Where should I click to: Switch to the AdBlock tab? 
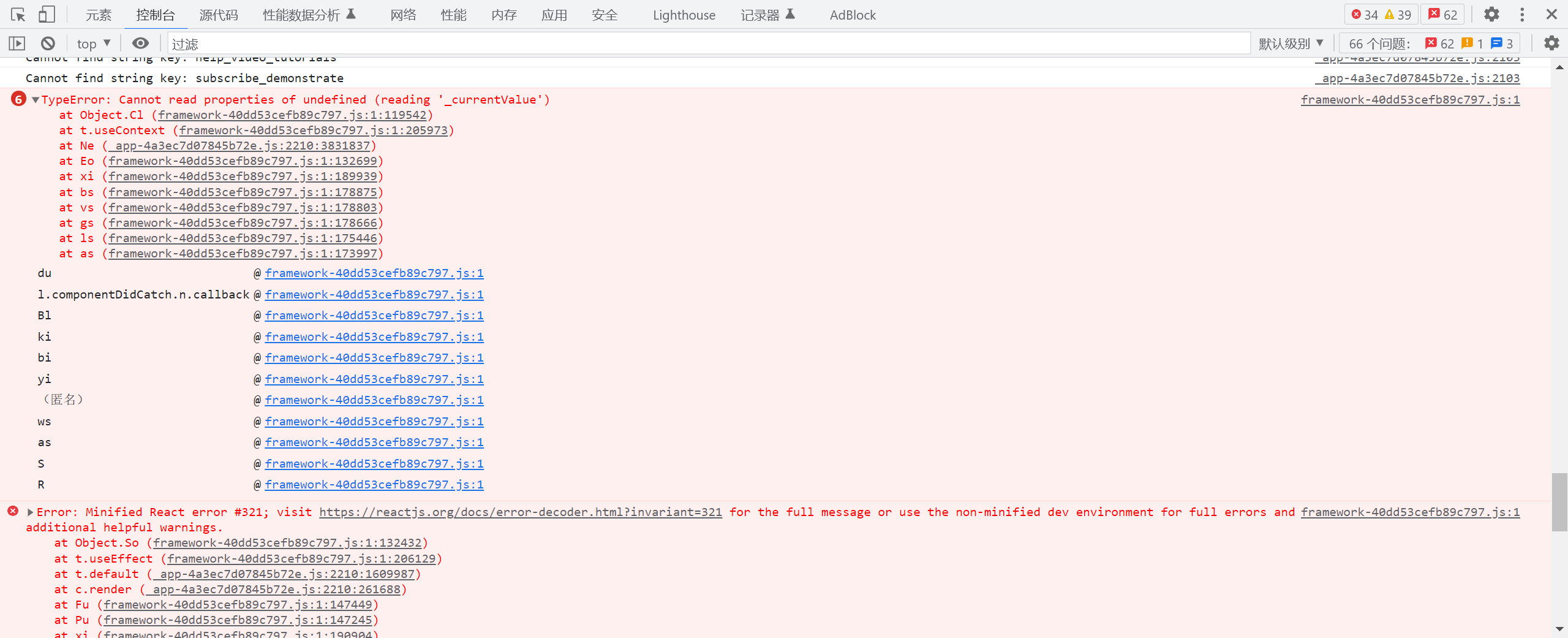[x=853, y=15]
